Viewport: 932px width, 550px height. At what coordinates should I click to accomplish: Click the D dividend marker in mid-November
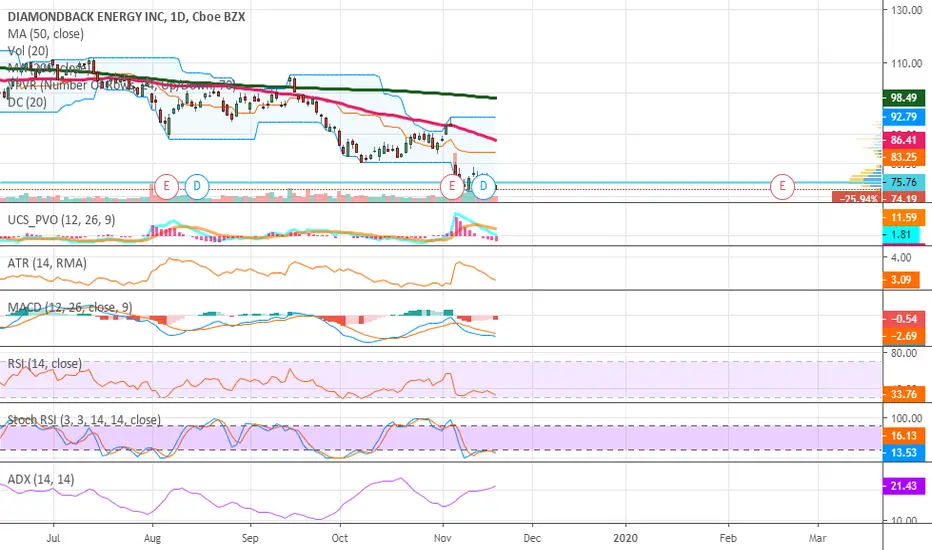click(x=483, y=186)
